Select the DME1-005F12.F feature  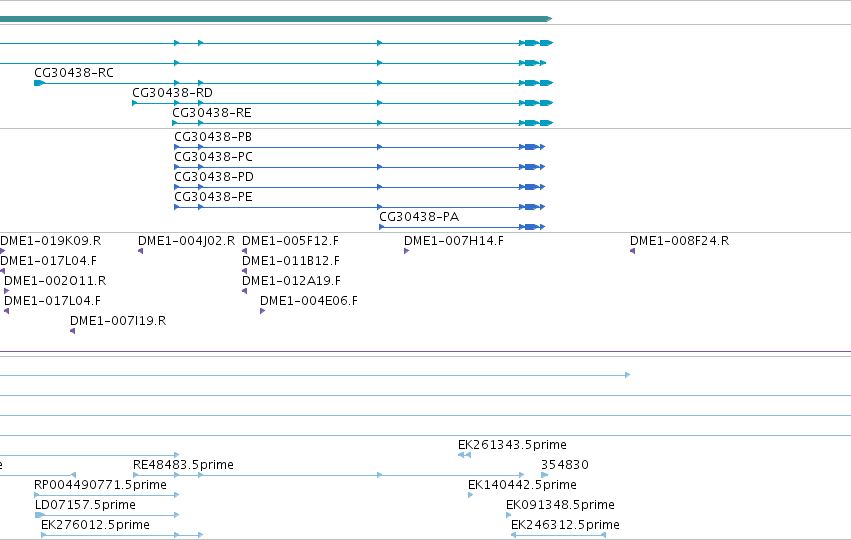tap(290, 241)
